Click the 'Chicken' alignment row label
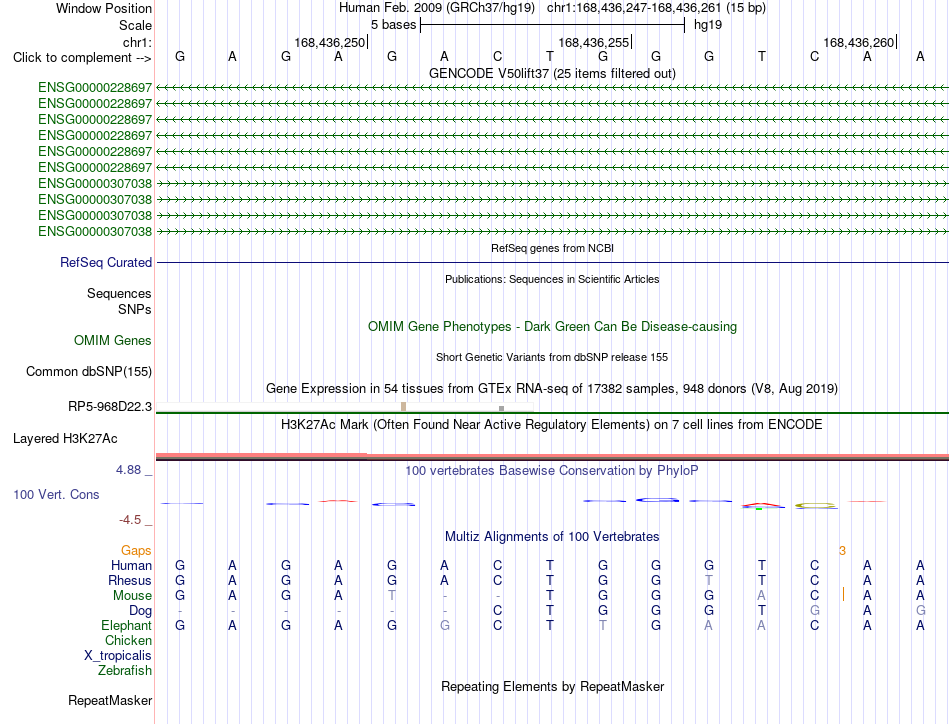 coord(128,640)
